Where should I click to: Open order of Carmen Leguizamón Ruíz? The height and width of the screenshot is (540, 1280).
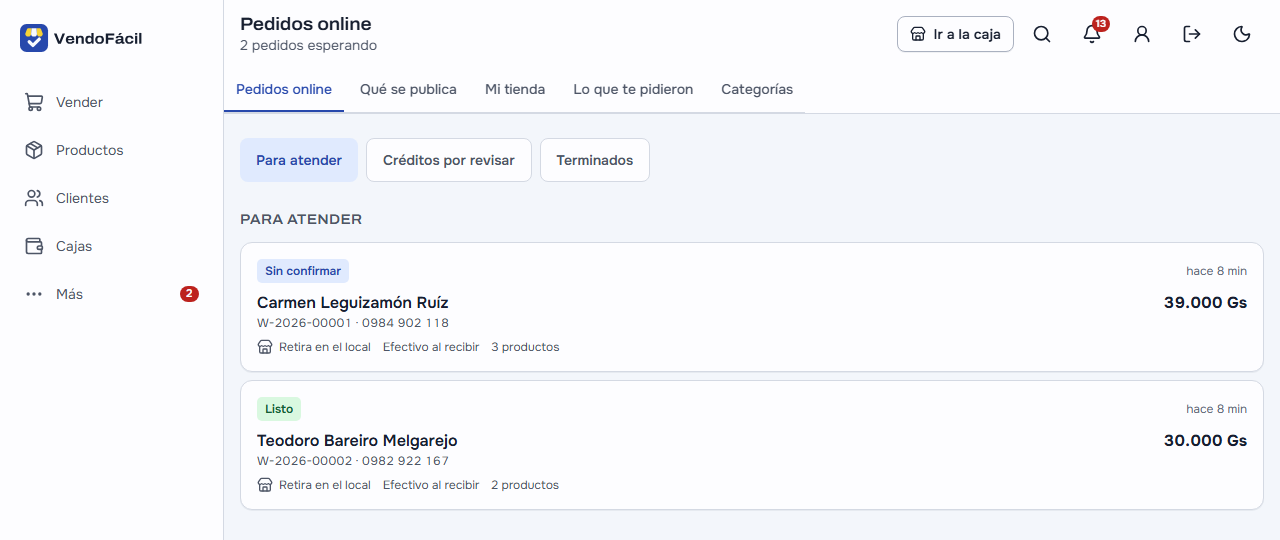point(752,307)
